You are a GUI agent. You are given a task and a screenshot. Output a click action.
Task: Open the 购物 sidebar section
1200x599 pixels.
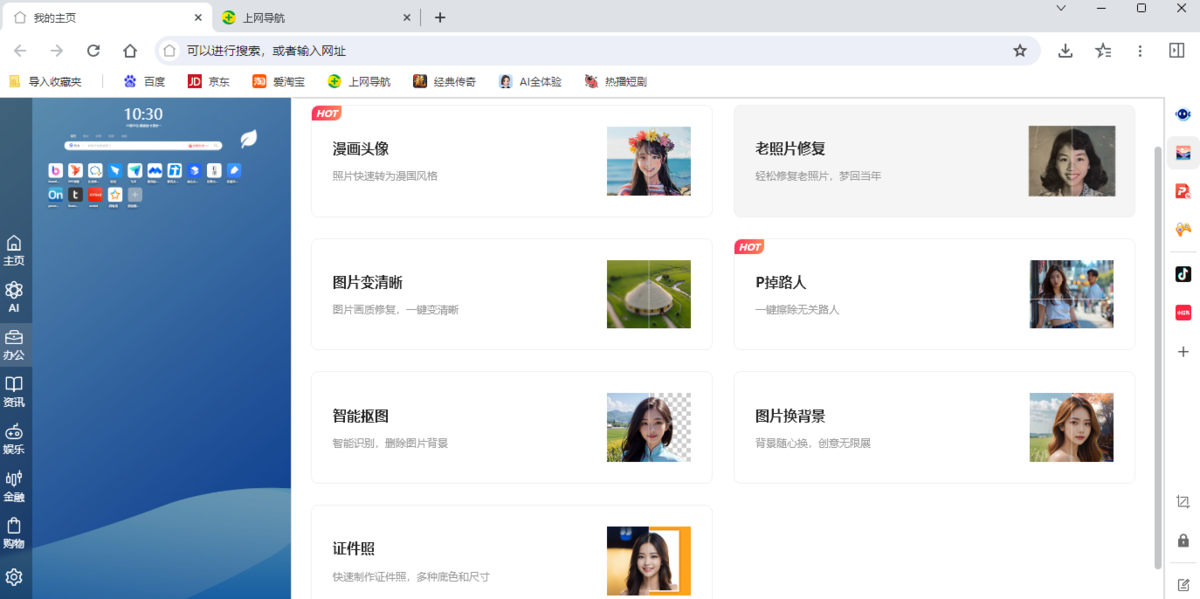point(14,533)
